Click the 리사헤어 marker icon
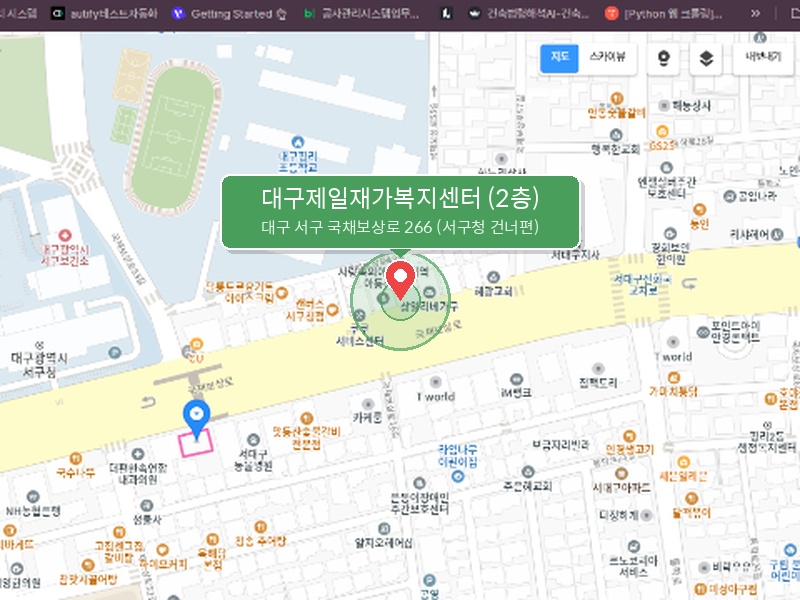Screen dimensions: 800x600 click(777, 234)
